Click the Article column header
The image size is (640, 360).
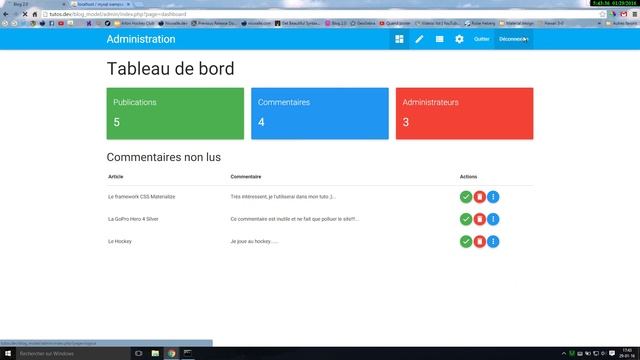[116, 177]
